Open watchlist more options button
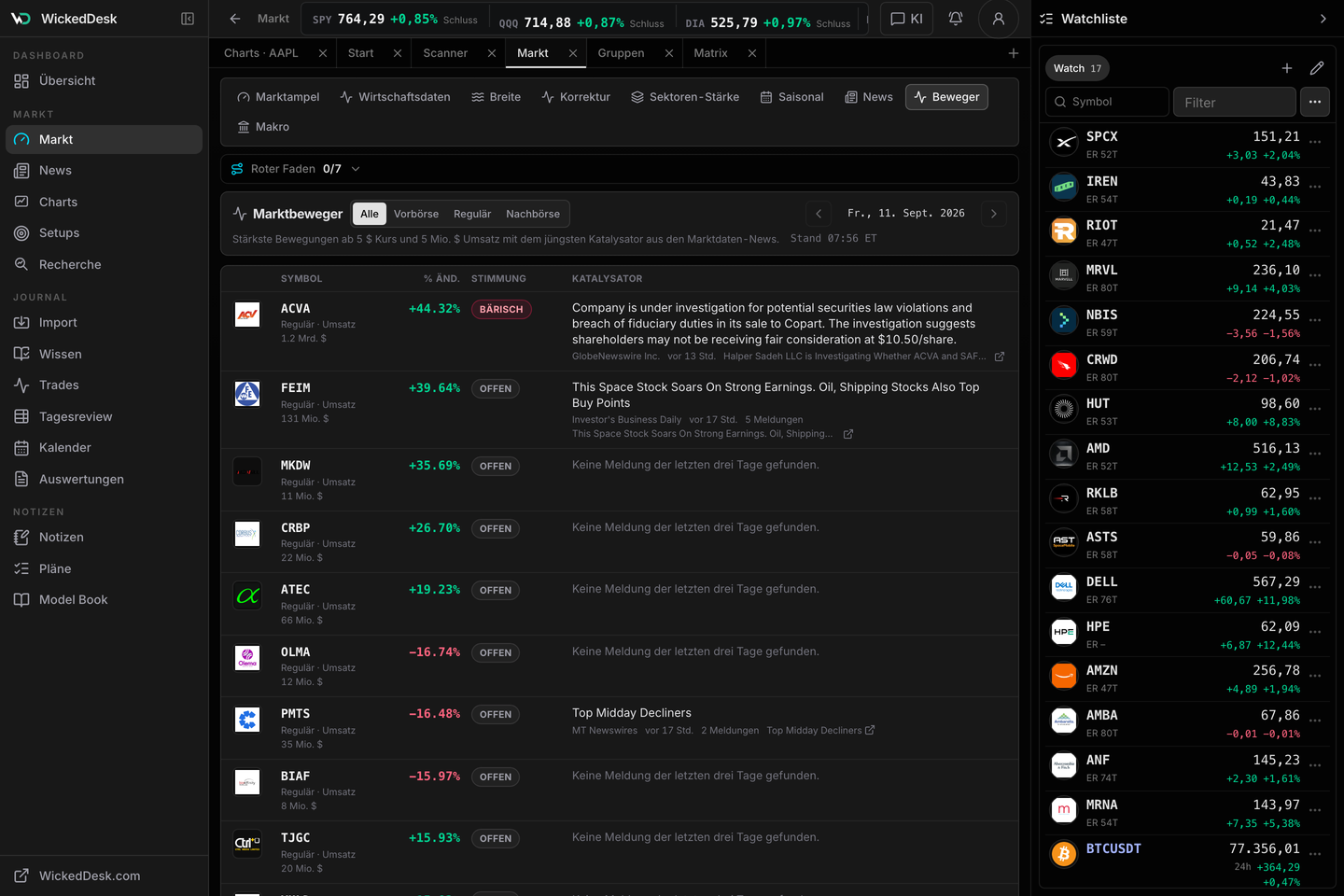 [x=1315, y=102]
